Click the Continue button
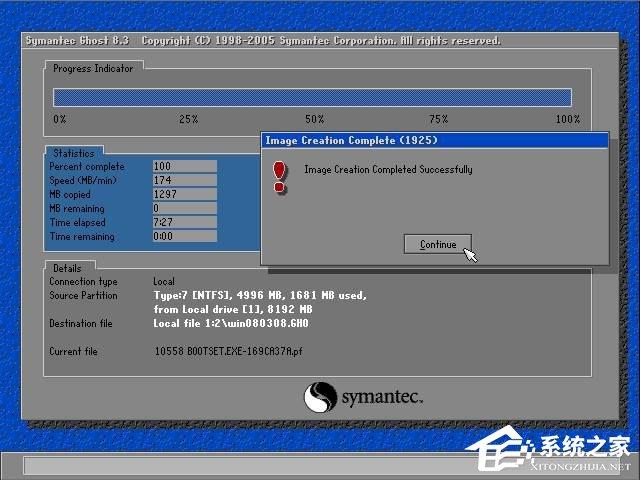Viewport: 640px width, 480px height. 438,244
